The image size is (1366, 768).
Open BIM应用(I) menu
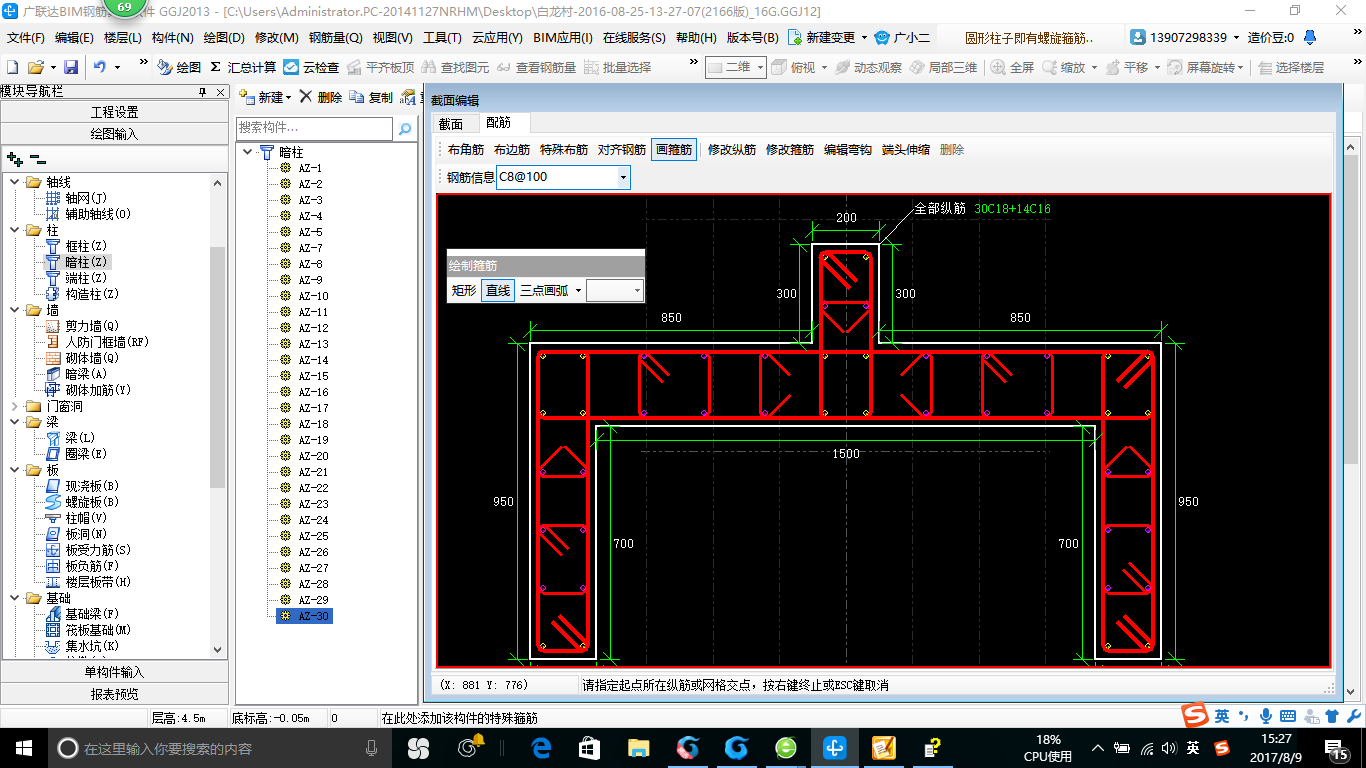[563, 38]
